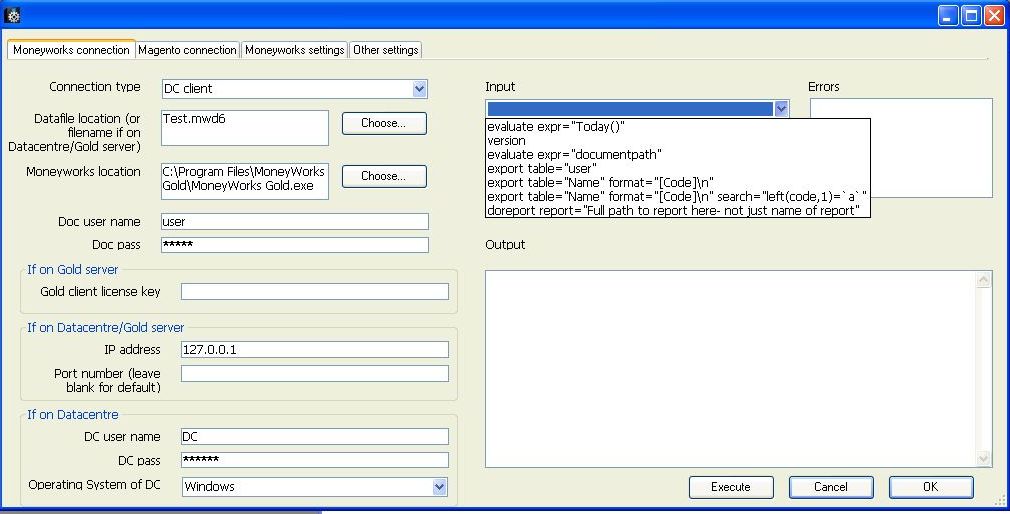
Task: Click the Execute button
Action: tap(730, 487)
